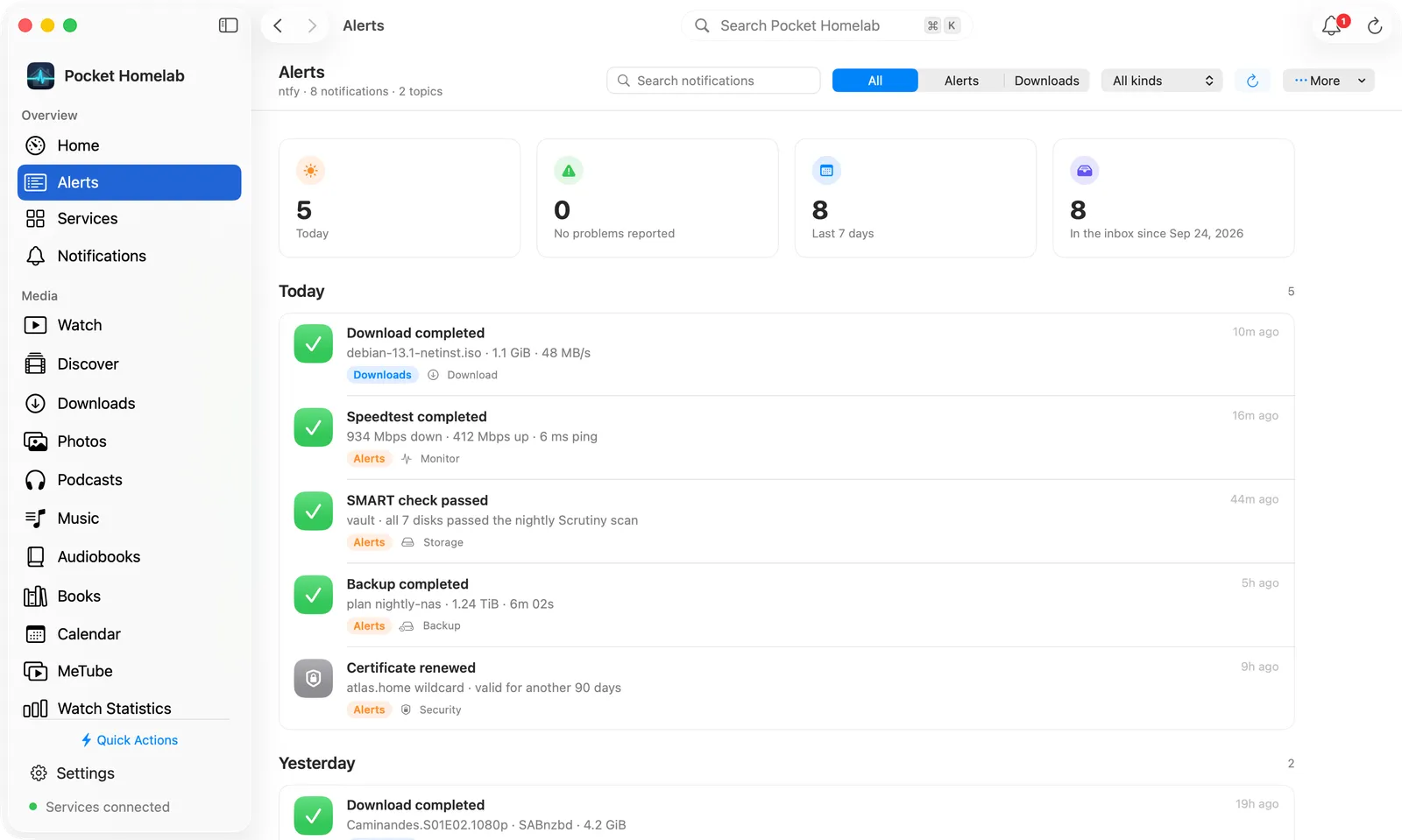Open the SMART check passed notification

point(786,521)
